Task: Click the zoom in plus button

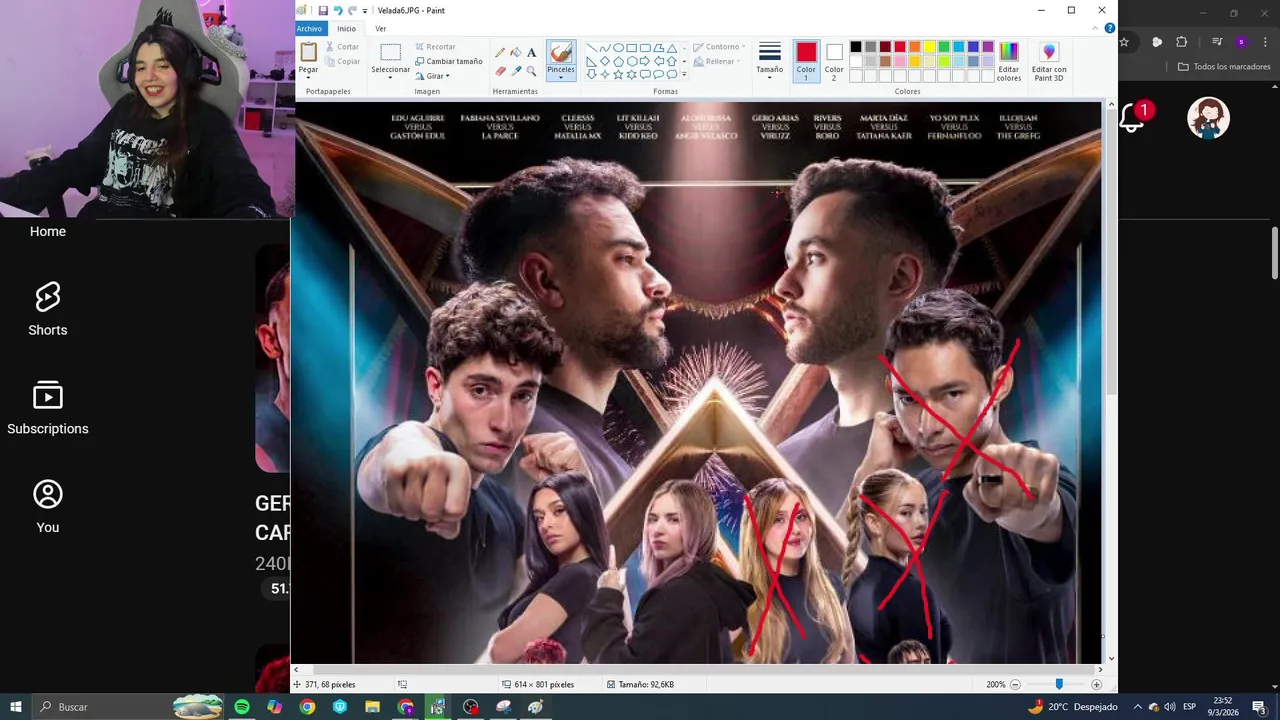Action: [1096, 685]
